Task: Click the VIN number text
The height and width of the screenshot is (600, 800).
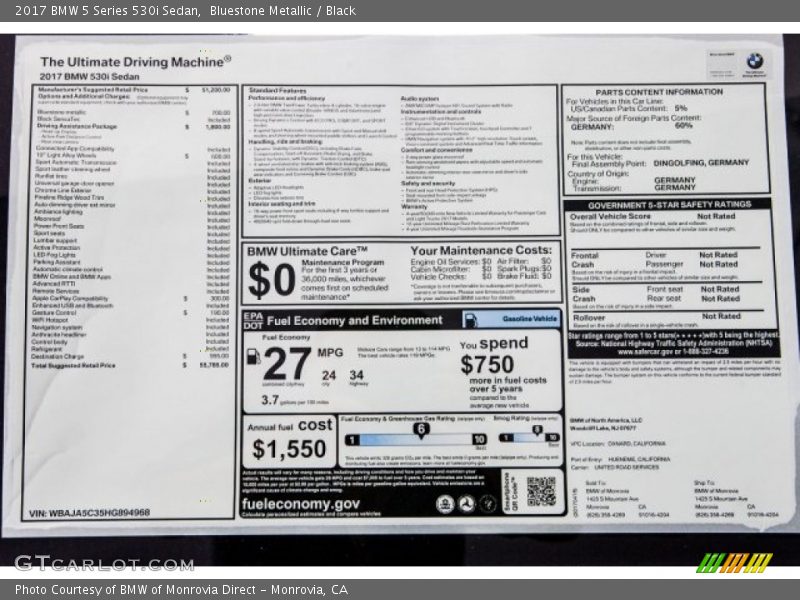Action: tap(90, 512)
